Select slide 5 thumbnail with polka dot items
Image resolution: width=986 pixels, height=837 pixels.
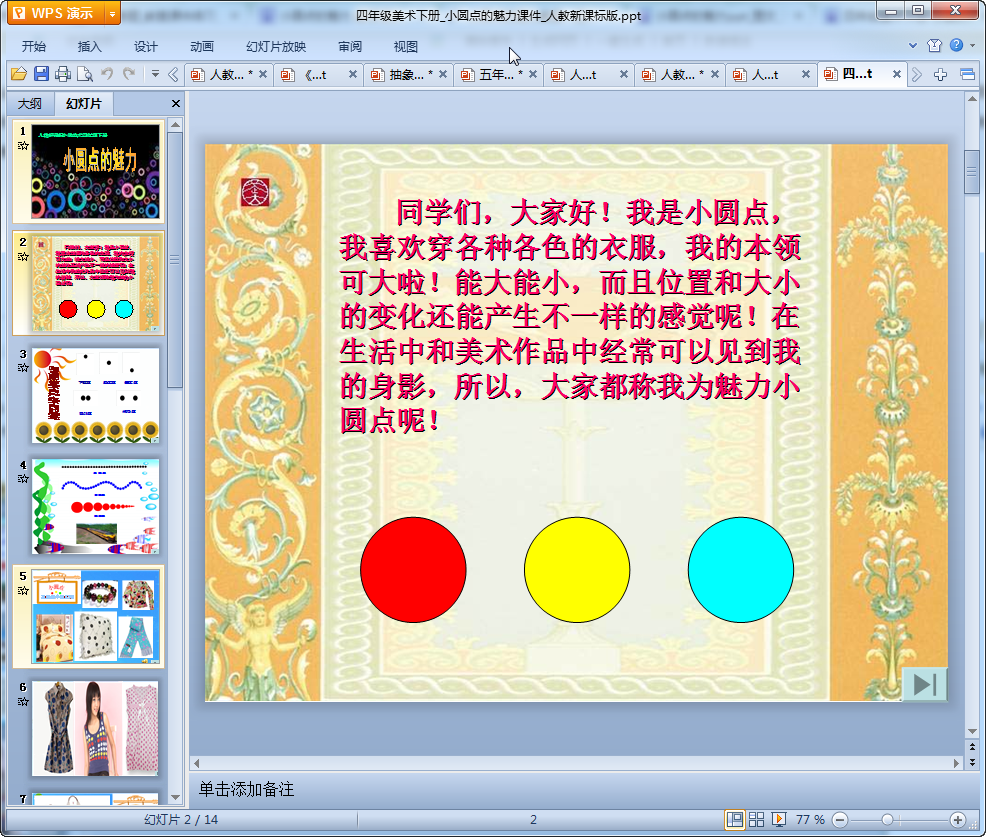[x=96, y=617]
